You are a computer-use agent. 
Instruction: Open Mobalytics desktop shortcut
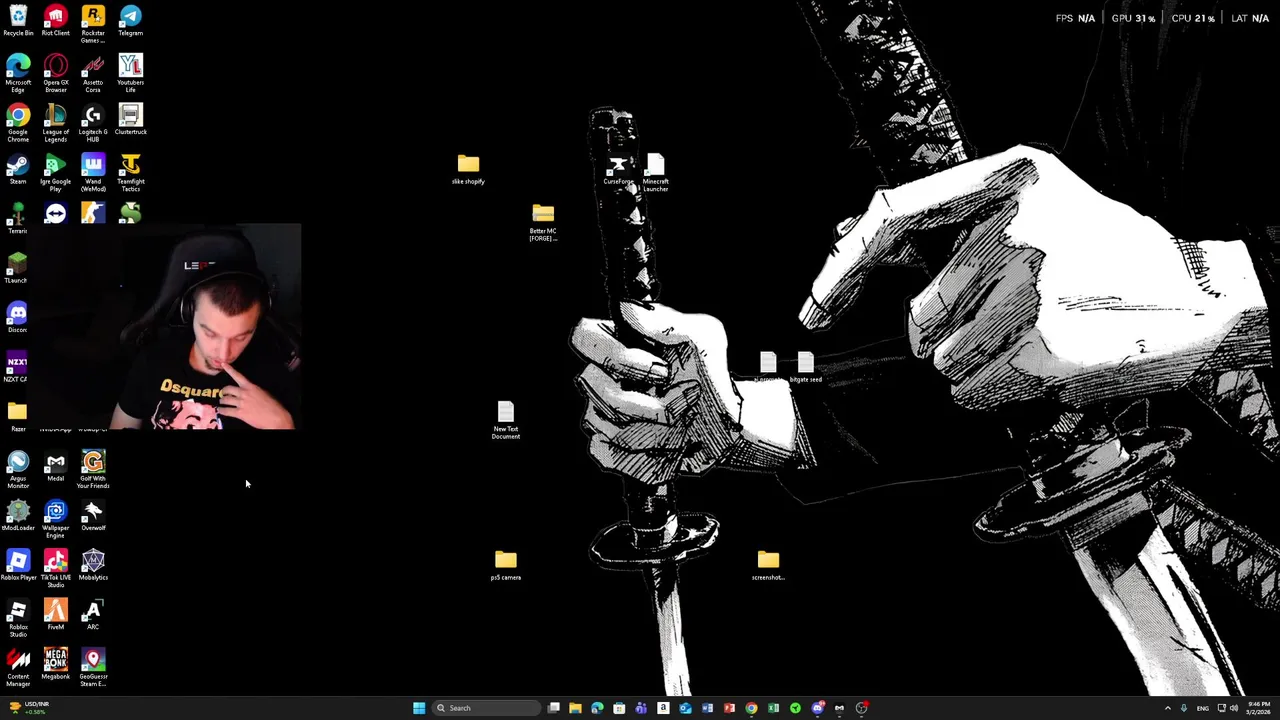point(93,565)
